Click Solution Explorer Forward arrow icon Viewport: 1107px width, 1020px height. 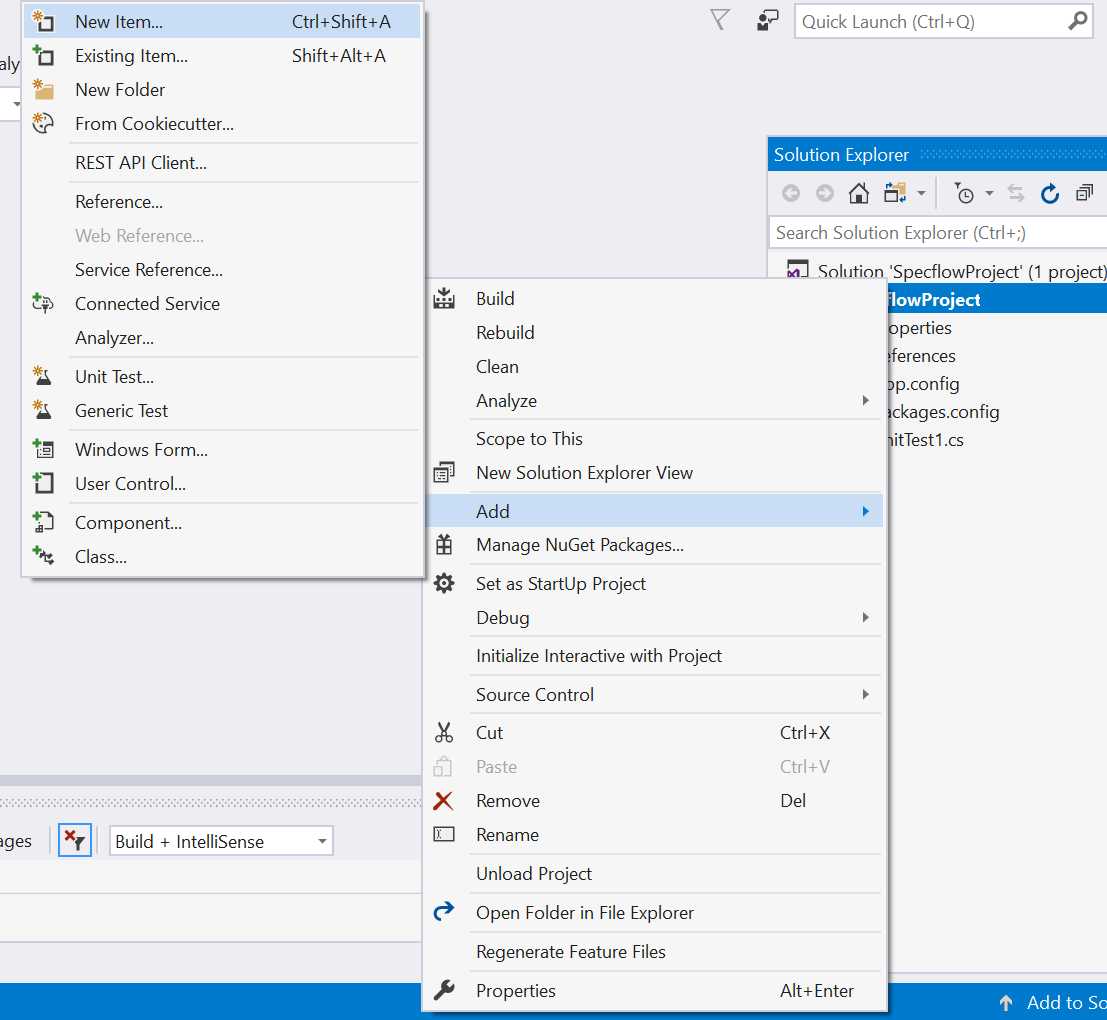point(825,193)
